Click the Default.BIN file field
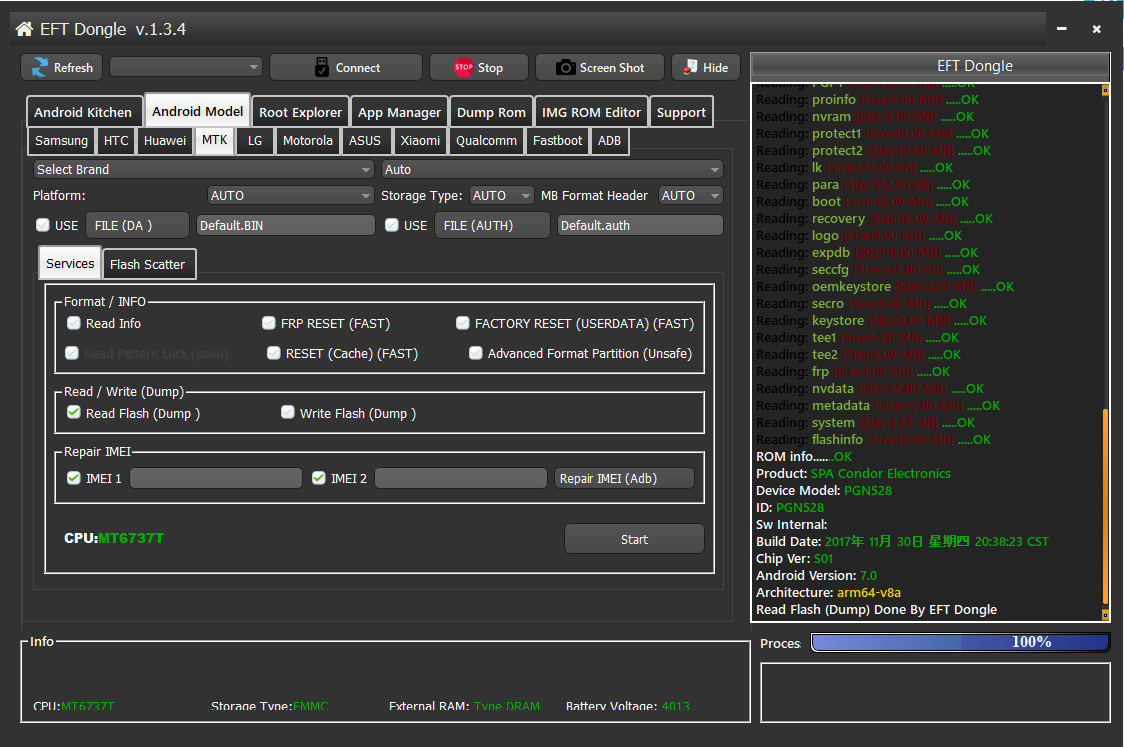Image resolution: width=1124 pixels, height=747 pixels. [286, 225]
